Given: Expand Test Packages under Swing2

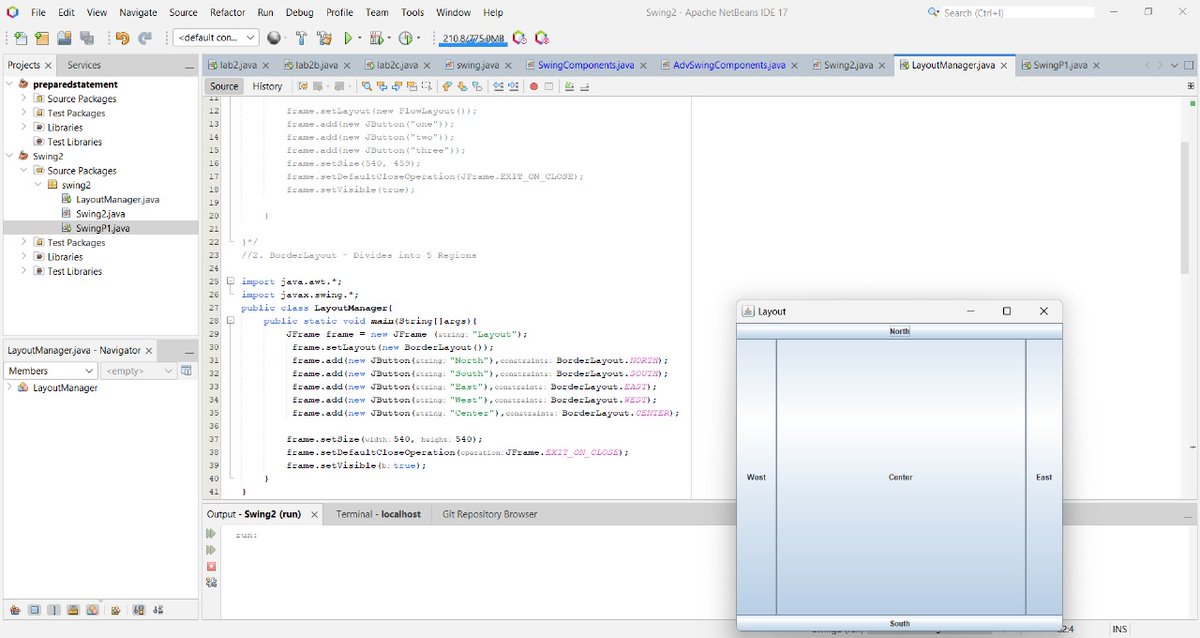Looking at the screenshot, I should 24,242.
